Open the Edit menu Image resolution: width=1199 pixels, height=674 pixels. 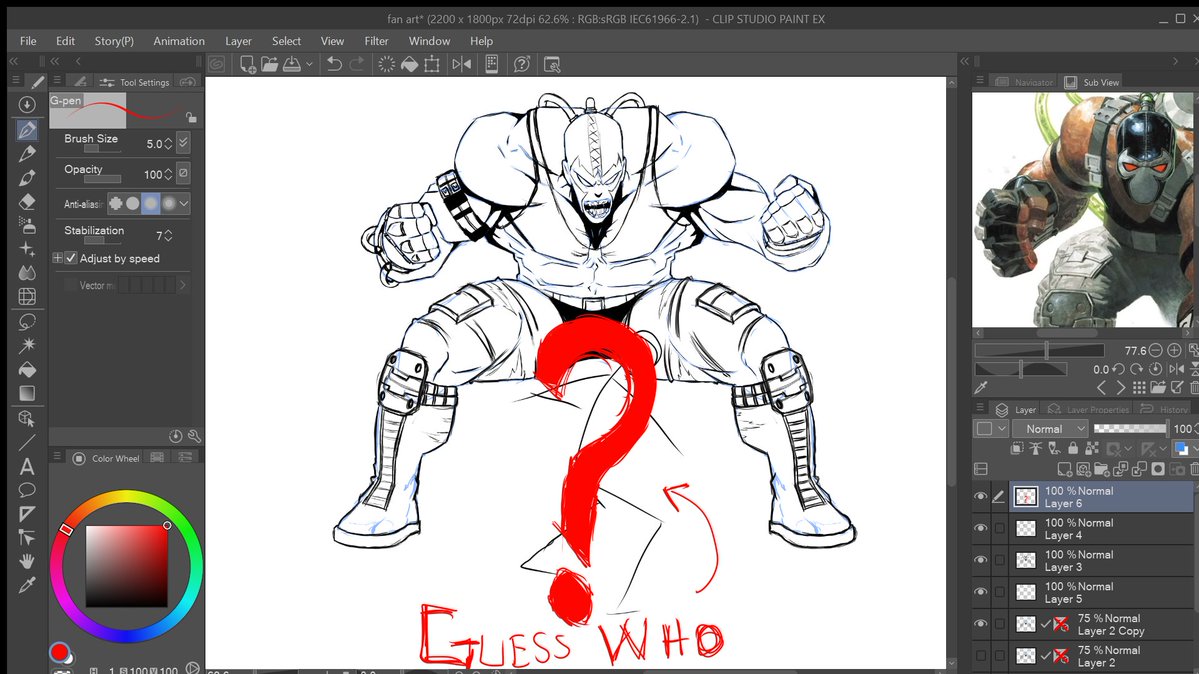(x=66, y=41)
